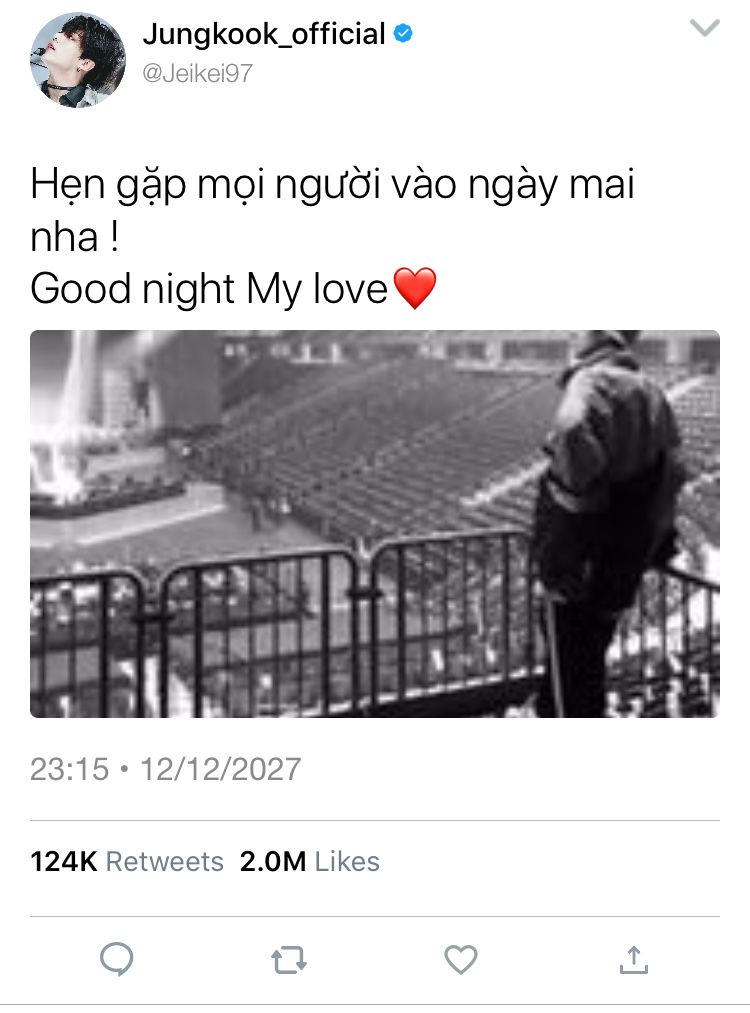The height and width of the screenshot is (1013, 750).
Task: Visit the @Jeikei97 handle
Action: point(198,73)
